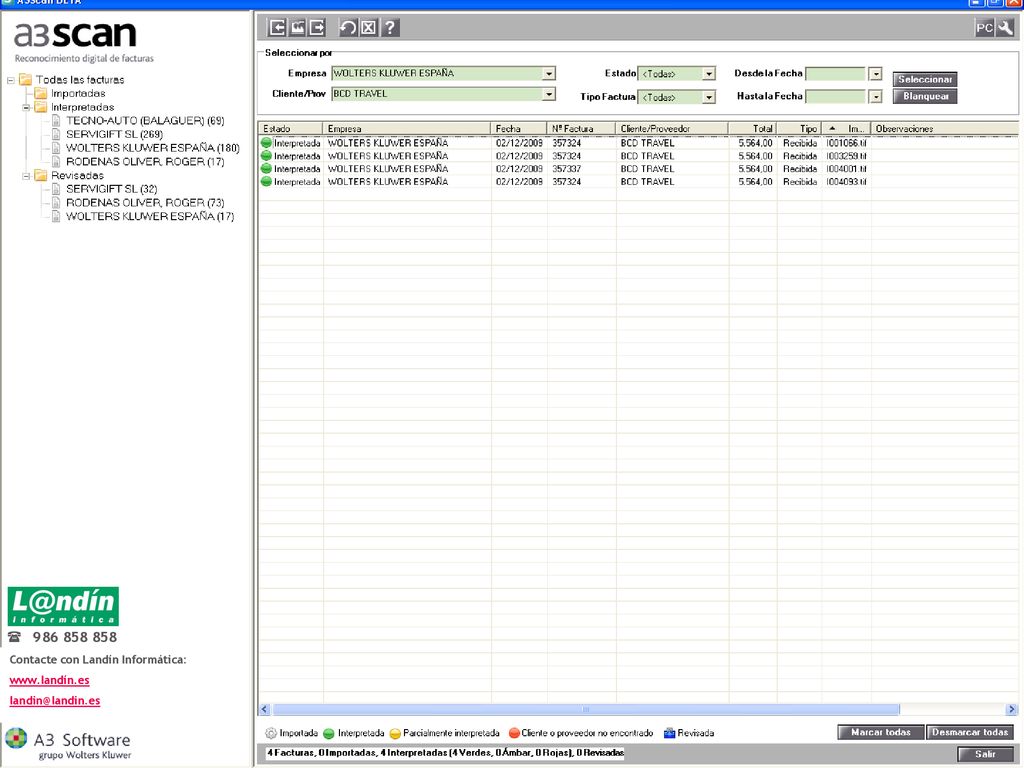Open help with the question mark icon
This screenshot has width=1024, height=768.
[390, 27]
